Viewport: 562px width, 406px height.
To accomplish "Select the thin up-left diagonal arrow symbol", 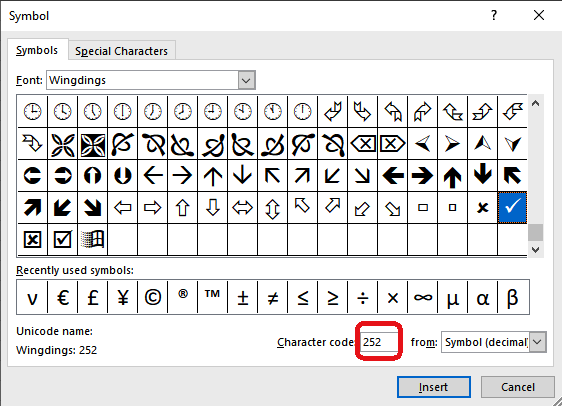I will [272, 176].
